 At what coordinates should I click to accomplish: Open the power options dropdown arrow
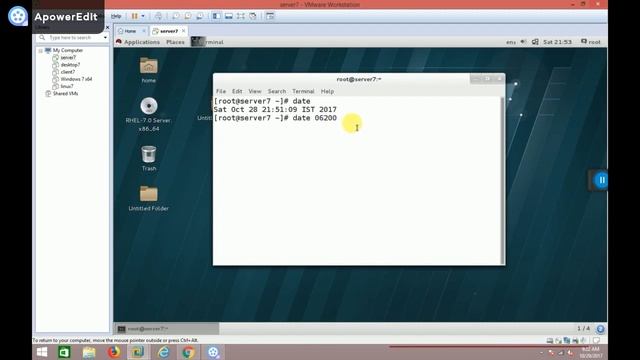143,16
